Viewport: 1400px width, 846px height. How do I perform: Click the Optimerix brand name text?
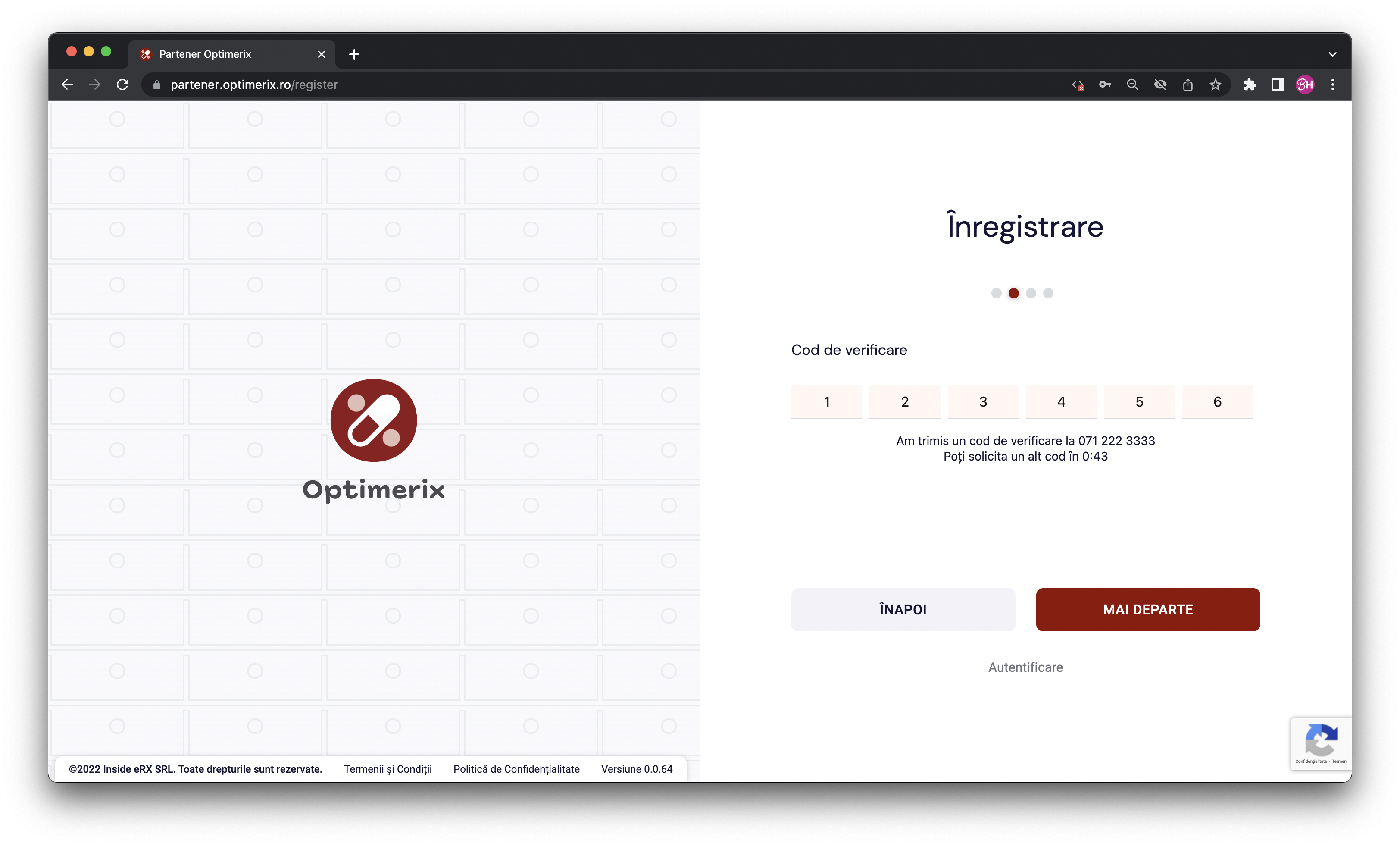point(374,490)
